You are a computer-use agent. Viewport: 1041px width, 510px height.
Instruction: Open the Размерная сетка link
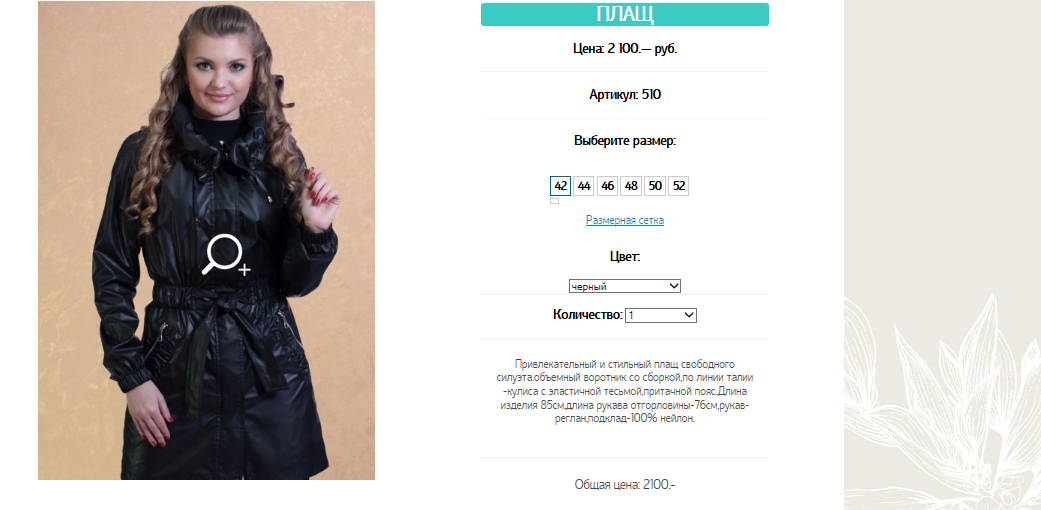[x=625, y=220]
